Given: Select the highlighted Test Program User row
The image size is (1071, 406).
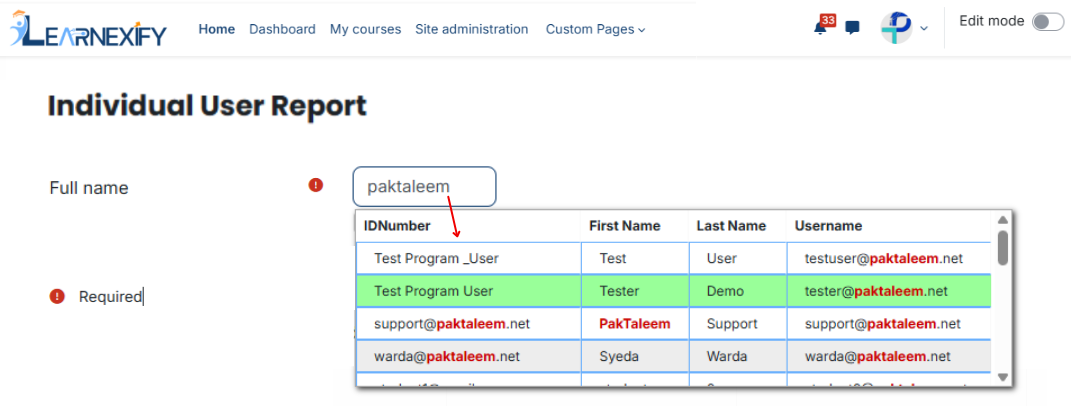Looking at the screenshot, I should [x=673, y=291].
